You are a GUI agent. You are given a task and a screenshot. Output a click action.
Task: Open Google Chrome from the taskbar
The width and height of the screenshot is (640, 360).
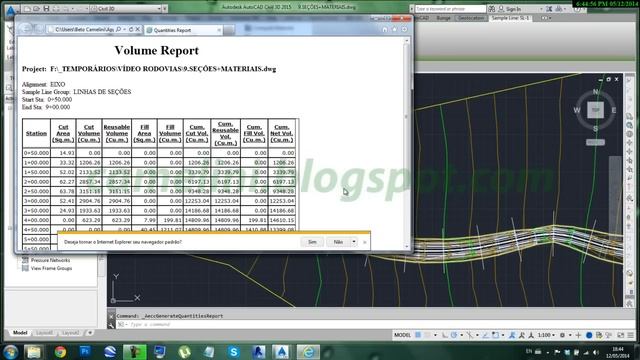click(x=60, y=351)
